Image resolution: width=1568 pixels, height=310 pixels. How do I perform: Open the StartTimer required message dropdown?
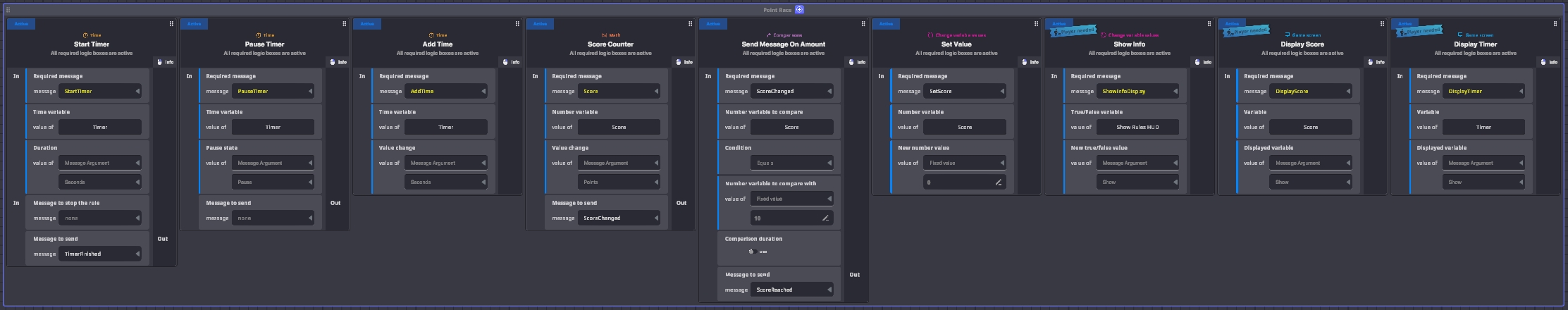[100, 91]
